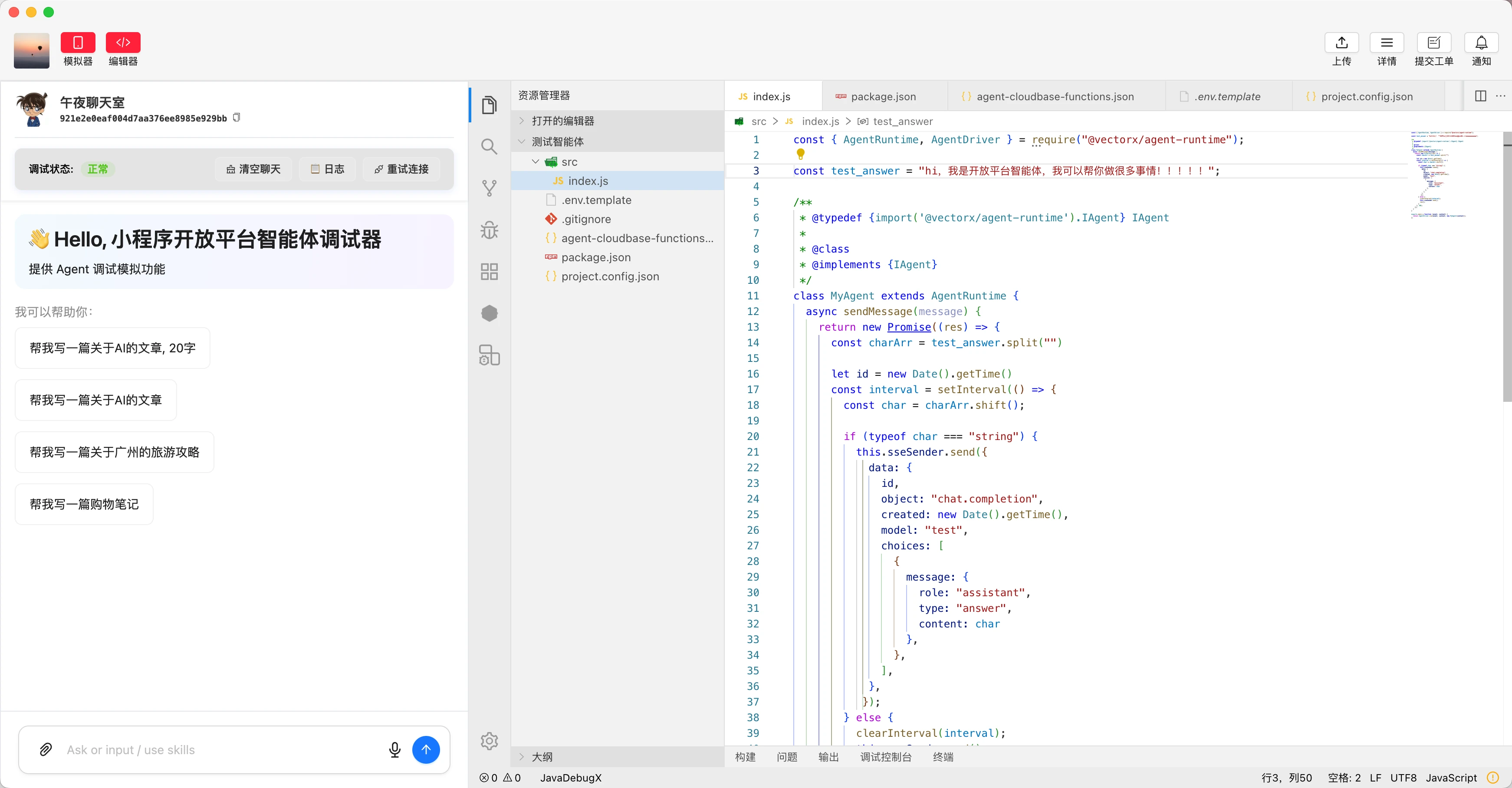Open the Source Control branch icon
This screenshot has width=1512, height=788.
tap(489, 188)
